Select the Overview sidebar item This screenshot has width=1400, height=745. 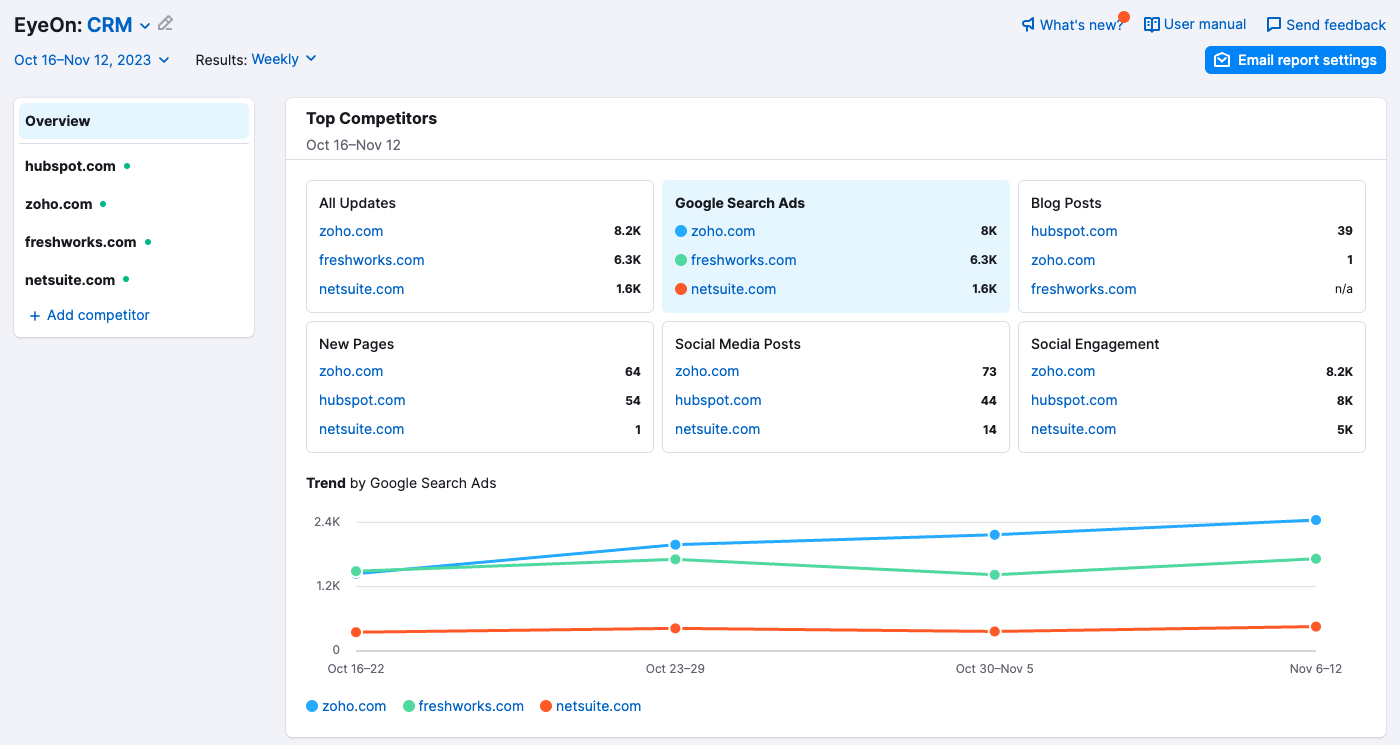[134, 121]
